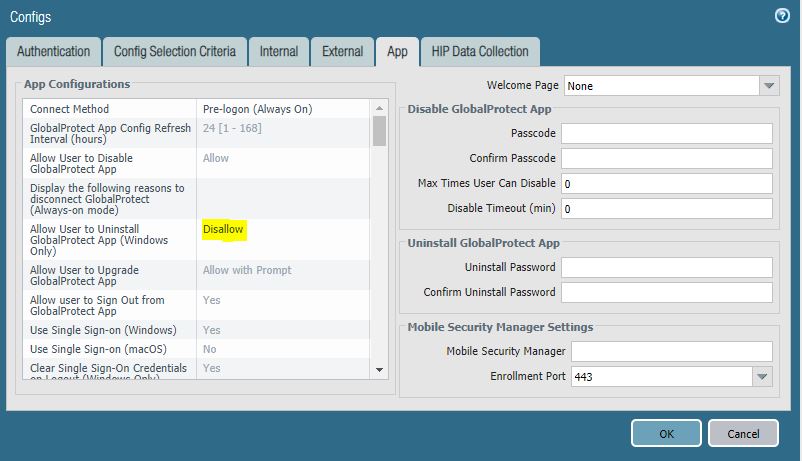Click the Yes value for Sign Out from GlobalProtect
802x461 pixels.
(211, 300)
